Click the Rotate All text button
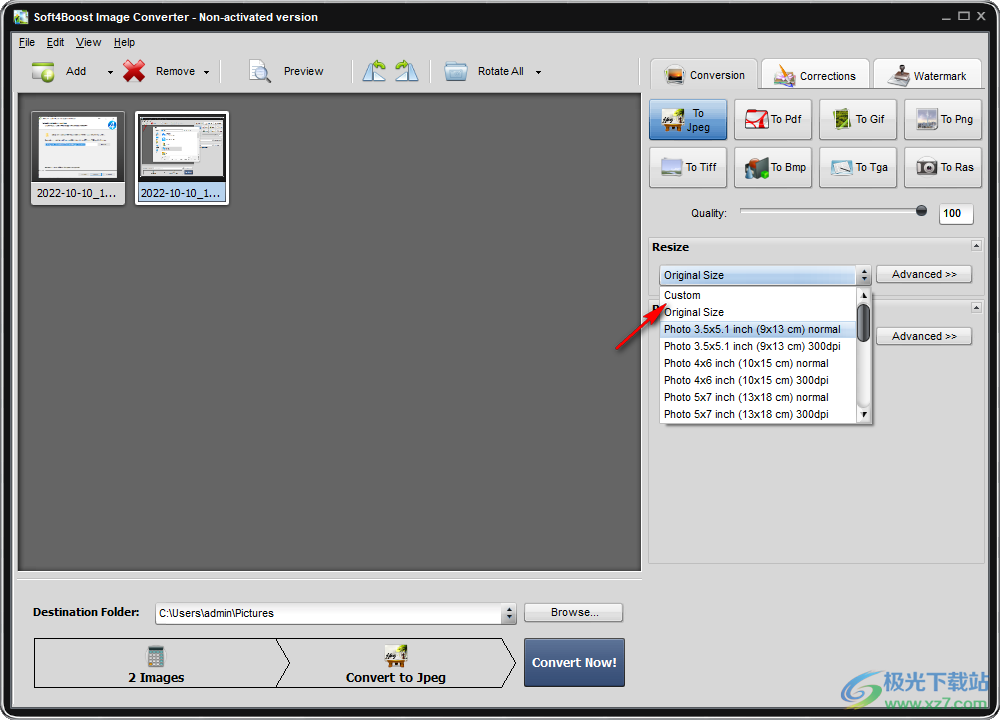 pos(501,71)
